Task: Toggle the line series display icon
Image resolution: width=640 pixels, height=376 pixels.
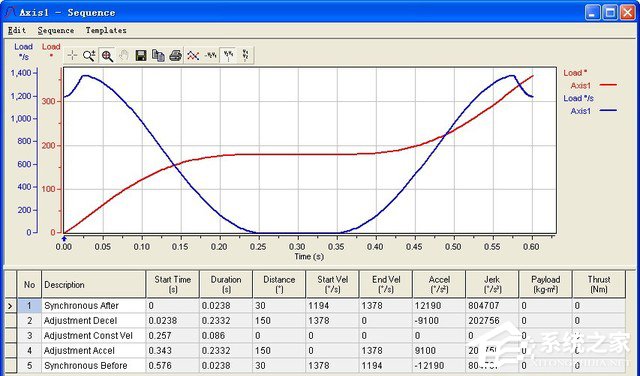Action: click(x=193, y=56)
